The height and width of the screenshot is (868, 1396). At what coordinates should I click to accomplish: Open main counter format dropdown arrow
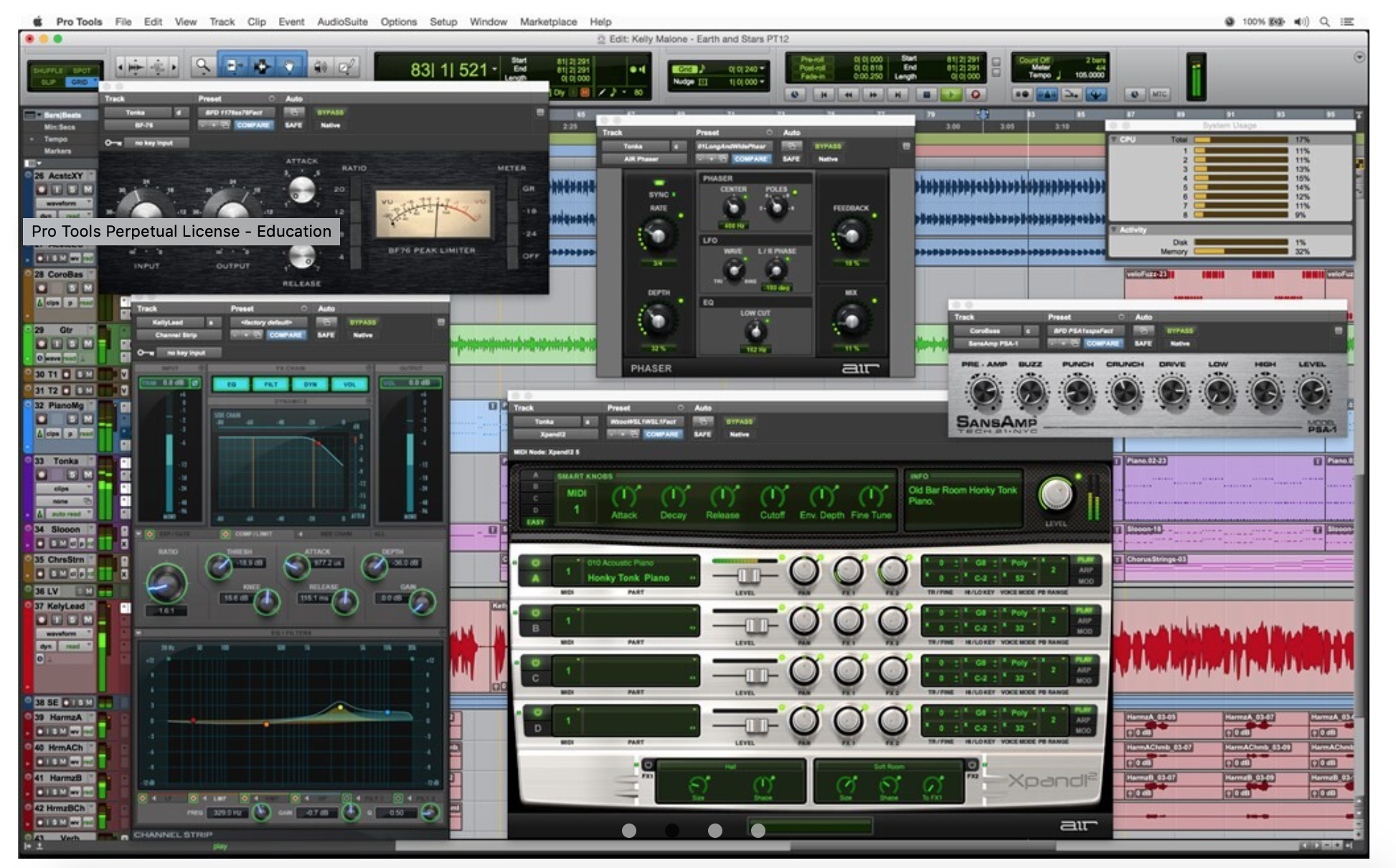tap(494, 70)
